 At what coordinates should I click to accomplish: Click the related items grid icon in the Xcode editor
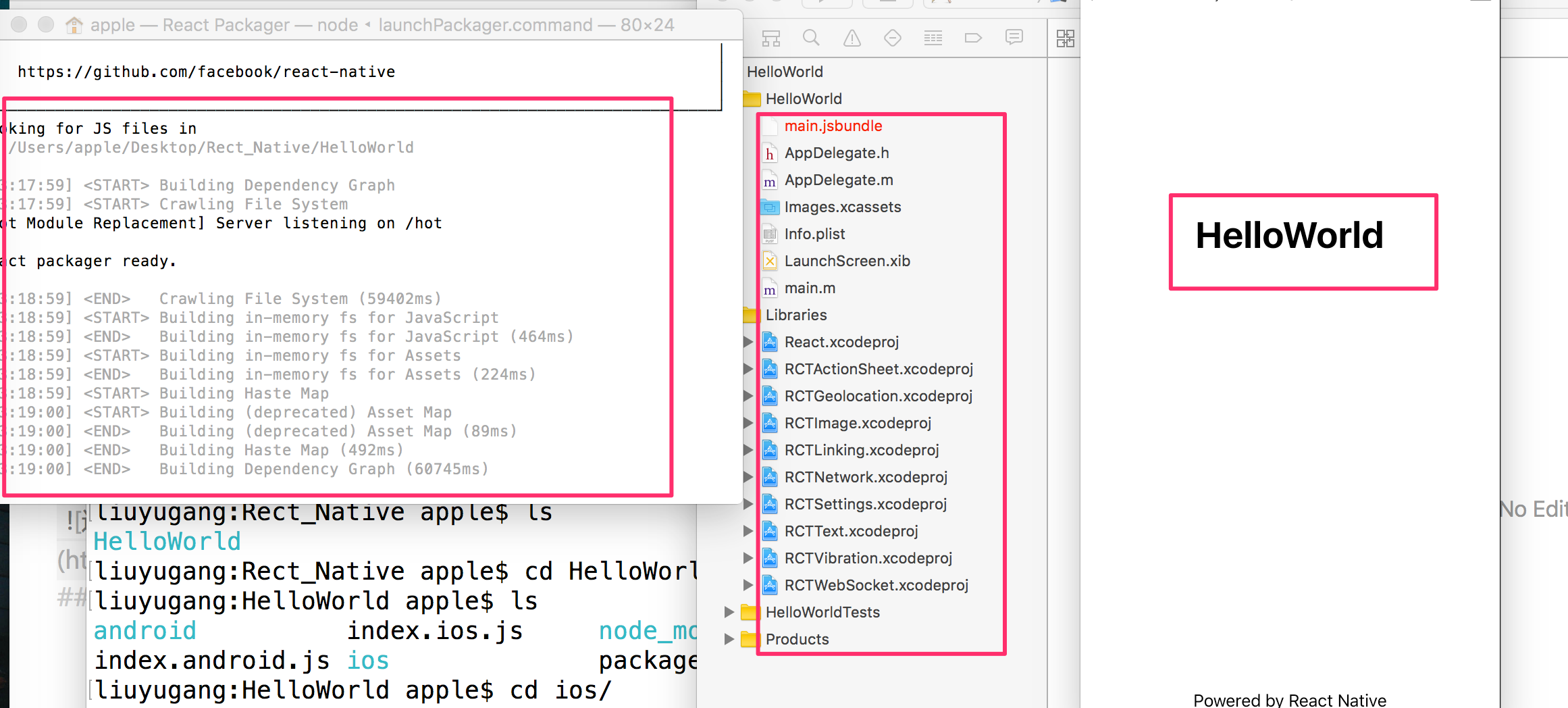pos(1066,39)
